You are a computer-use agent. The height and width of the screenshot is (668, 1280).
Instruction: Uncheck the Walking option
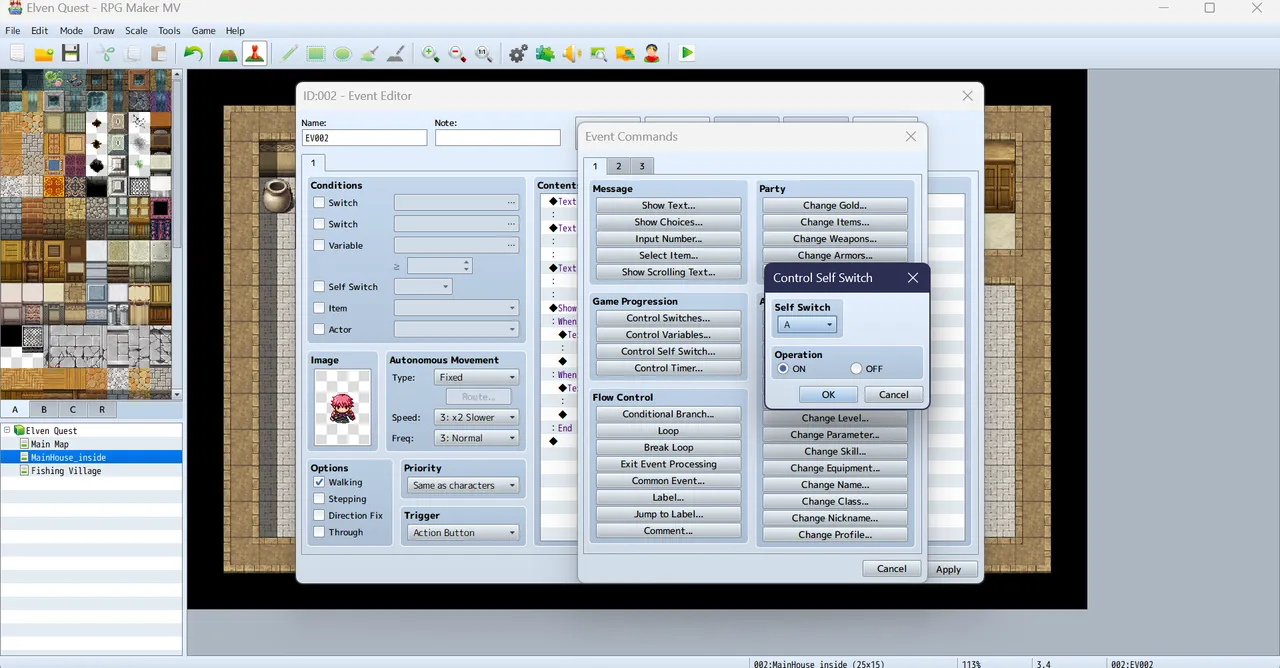click(x=319, y=482)
